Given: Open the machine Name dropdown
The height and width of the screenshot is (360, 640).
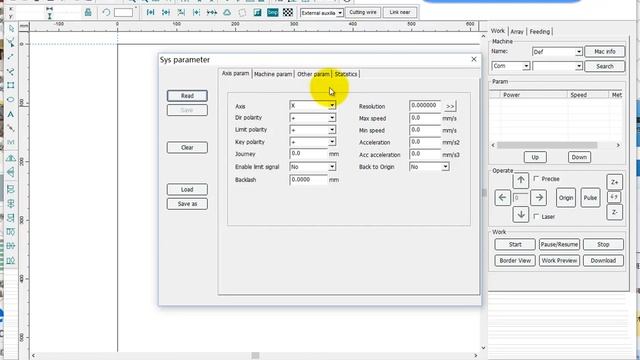Looking at the screenshot, I should 578,52.
